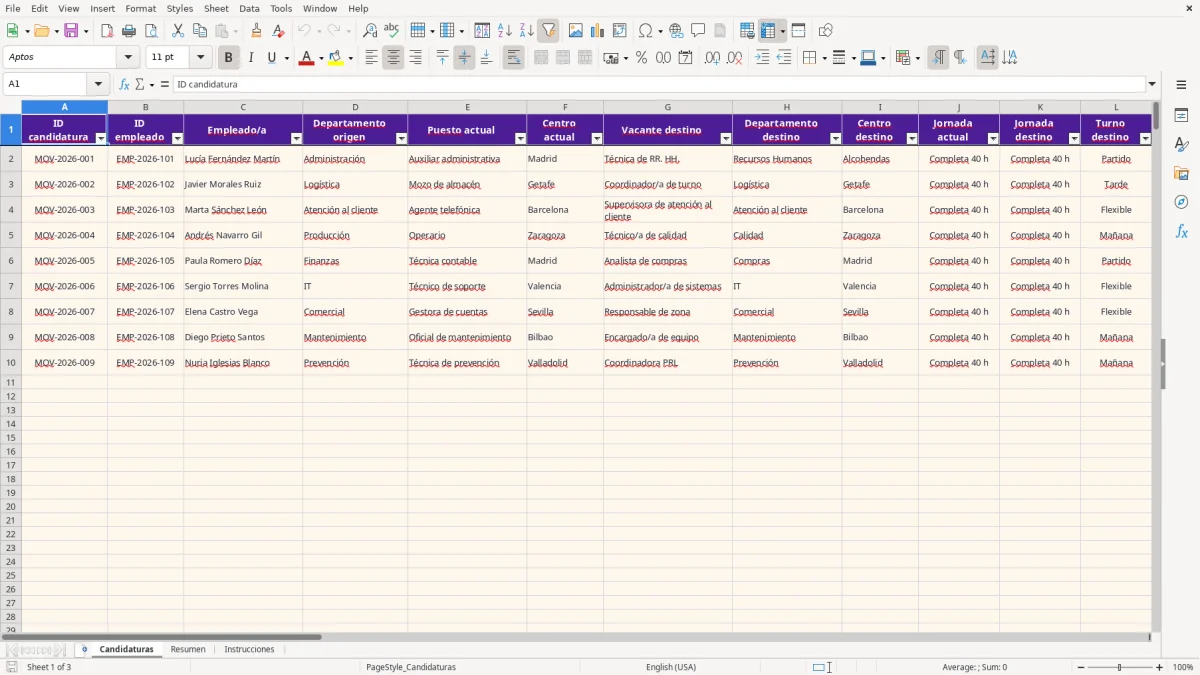Open the font name dropdown
1200x675 pixels.
pyautogui.click(x=128, y=58)
